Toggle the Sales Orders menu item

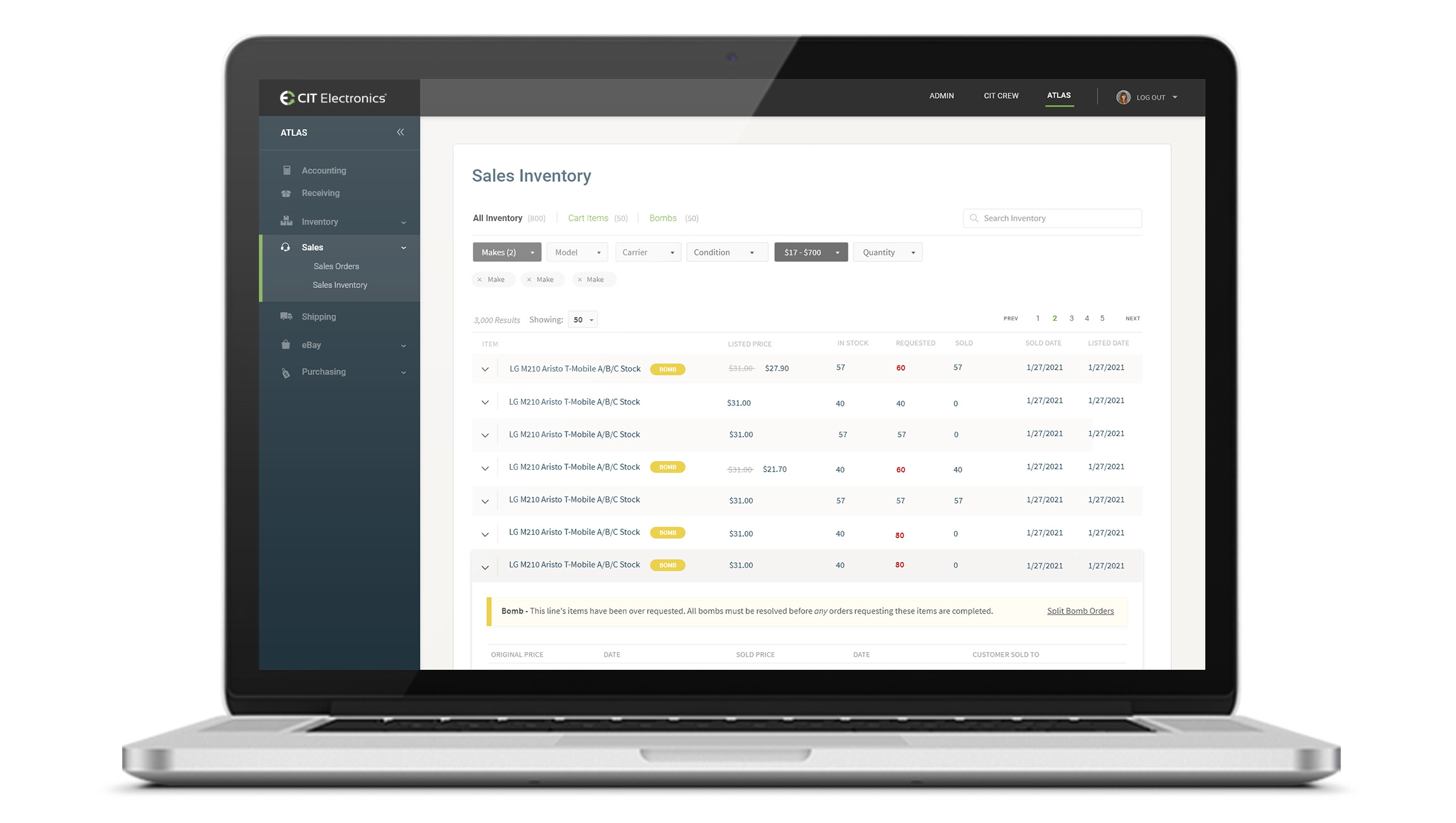(336, 266)
